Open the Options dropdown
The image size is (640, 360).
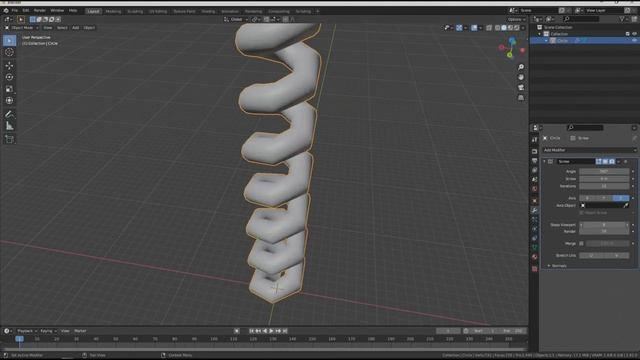point(516,20)
